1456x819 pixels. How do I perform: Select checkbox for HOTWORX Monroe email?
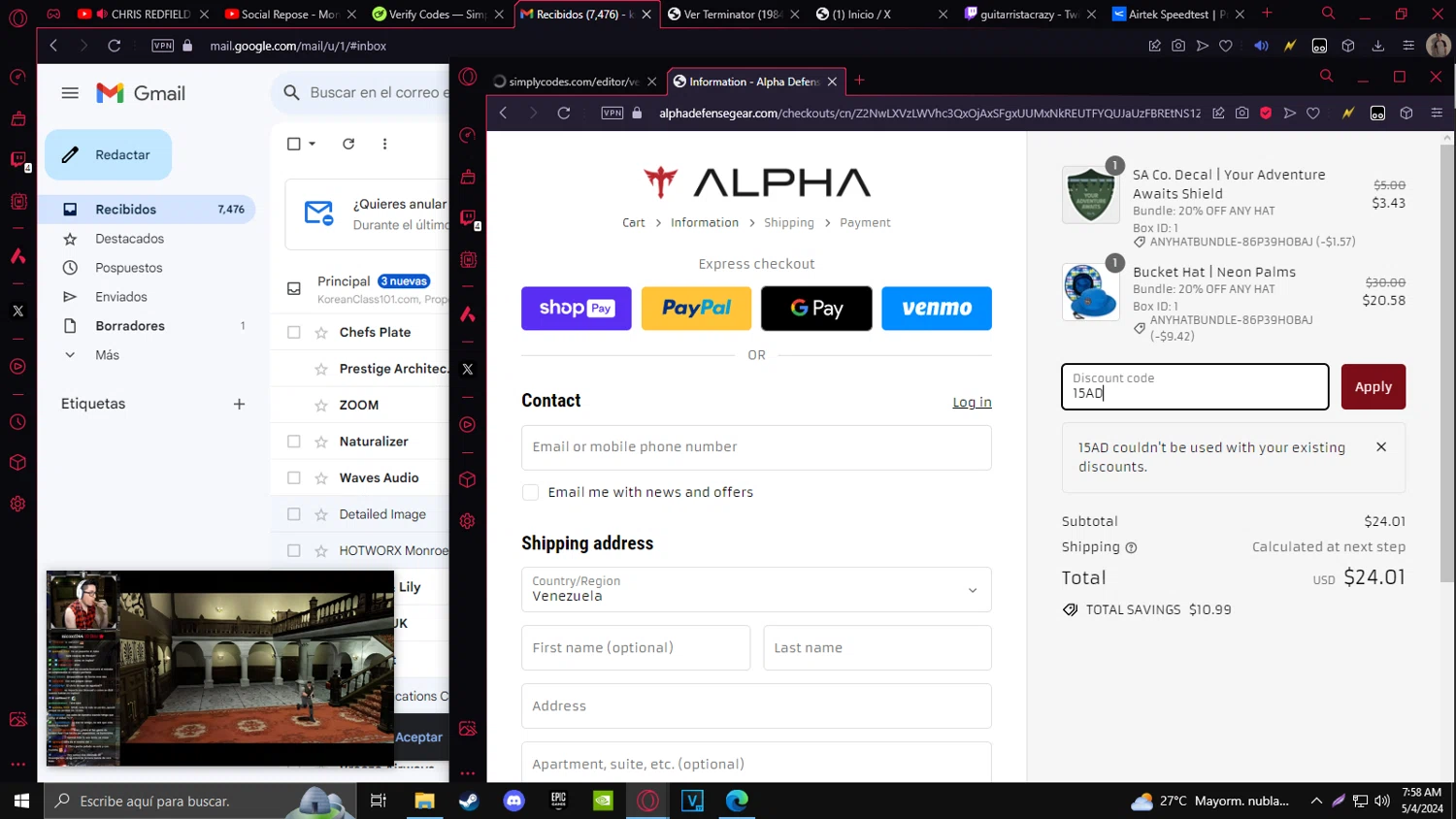tap(294, 550)
